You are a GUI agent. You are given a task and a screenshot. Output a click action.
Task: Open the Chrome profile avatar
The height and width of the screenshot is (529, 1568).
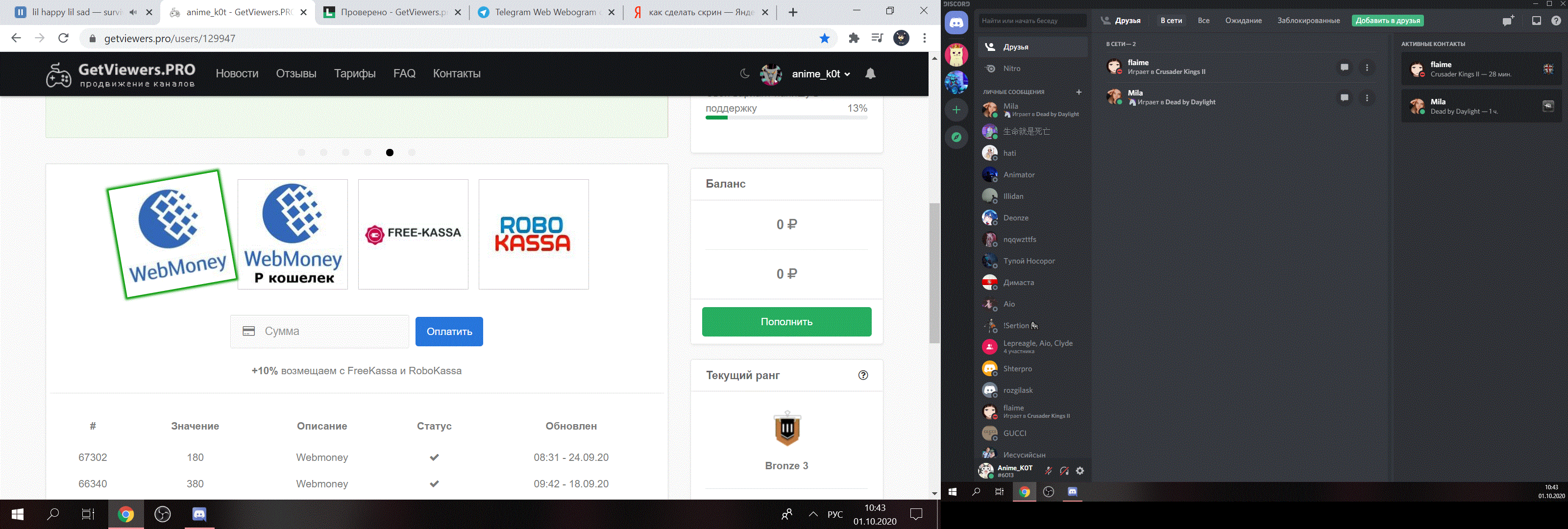click(901, 38)
